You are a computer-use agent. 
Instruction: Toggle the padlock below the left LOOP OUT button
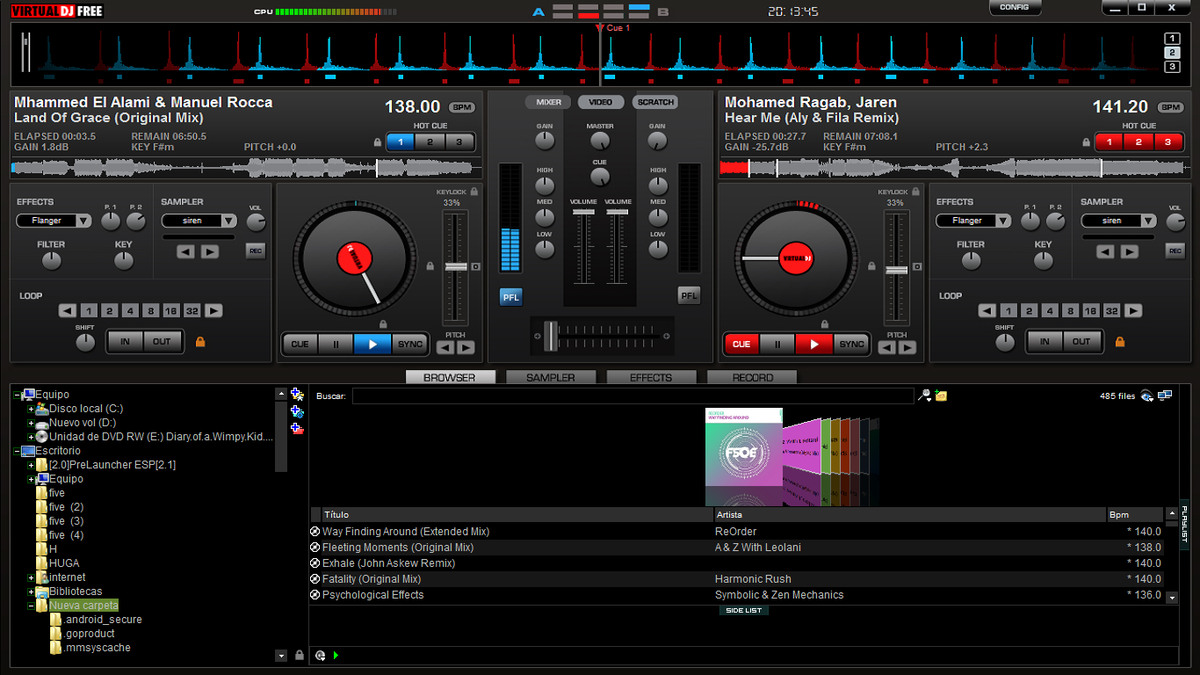(x=199, y=342)
